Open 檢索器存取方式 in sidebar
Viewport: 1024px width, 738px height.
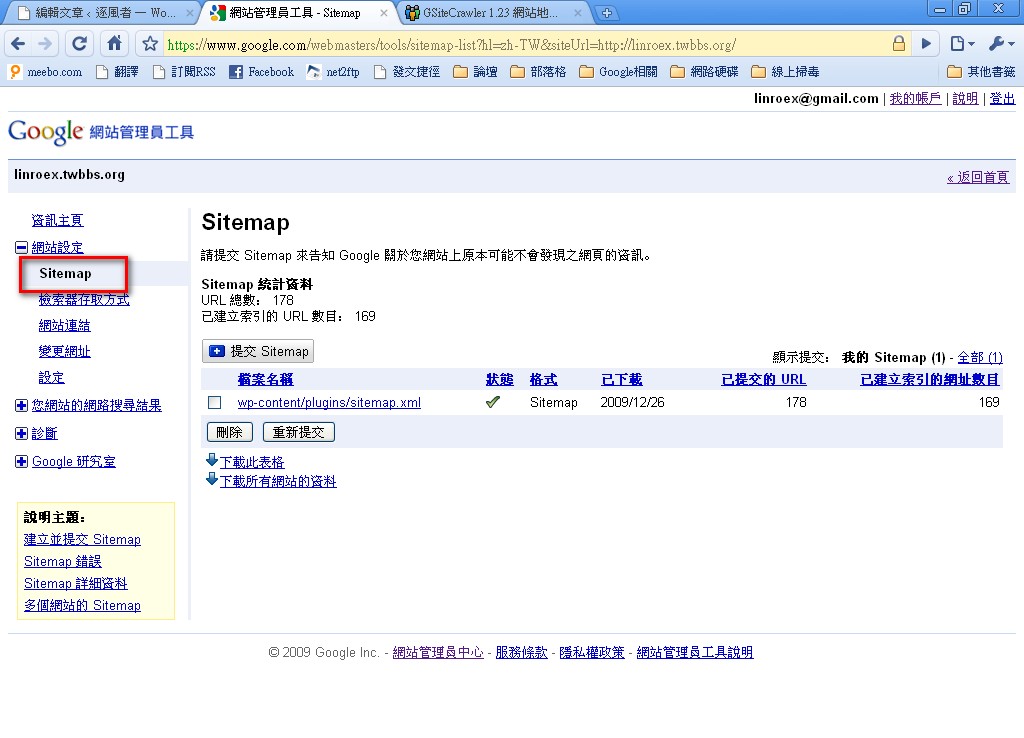click(84, 299)
